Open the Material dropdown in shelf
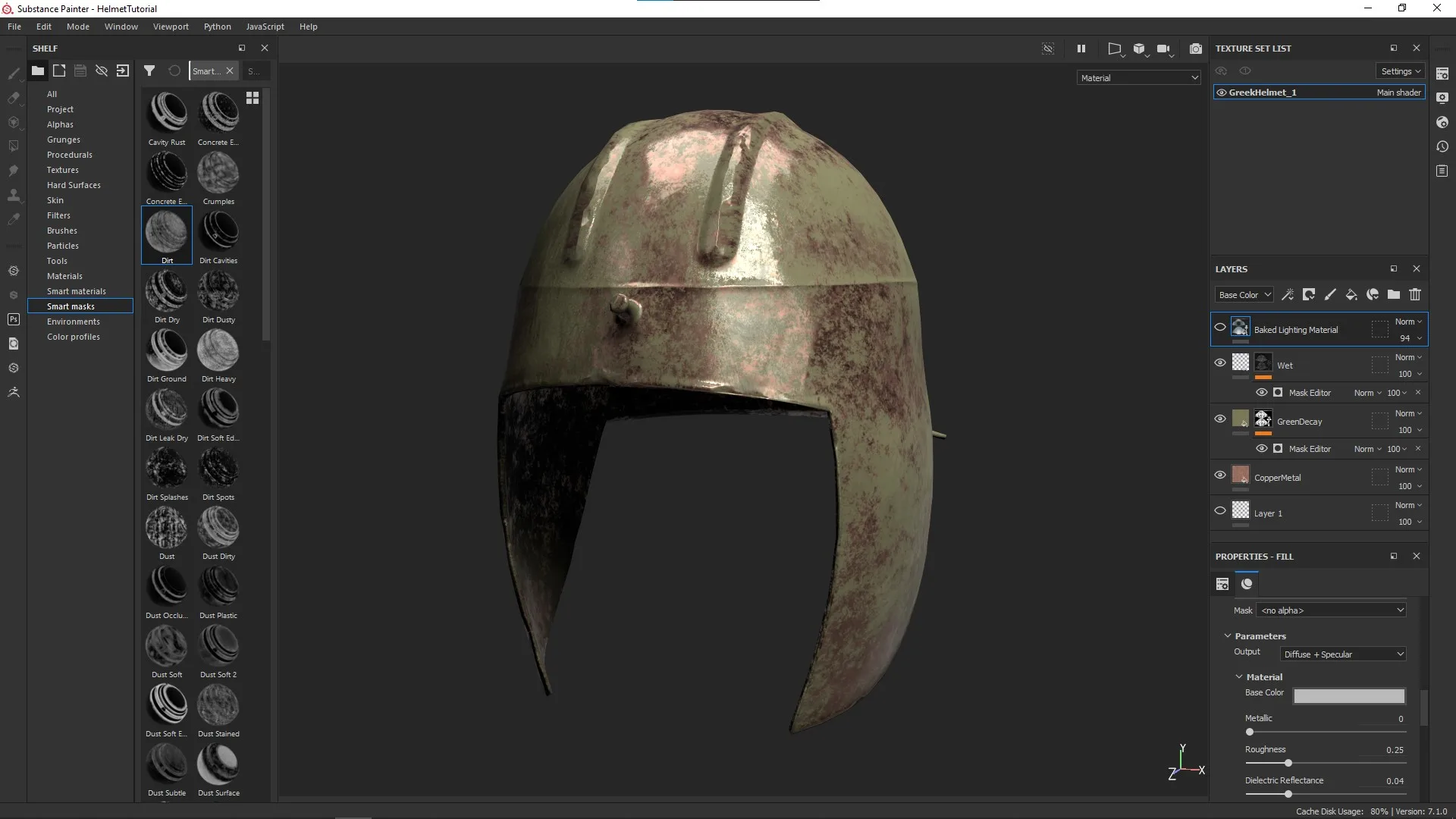Viewport: 1456px width, 819px height. (1139, 77)
